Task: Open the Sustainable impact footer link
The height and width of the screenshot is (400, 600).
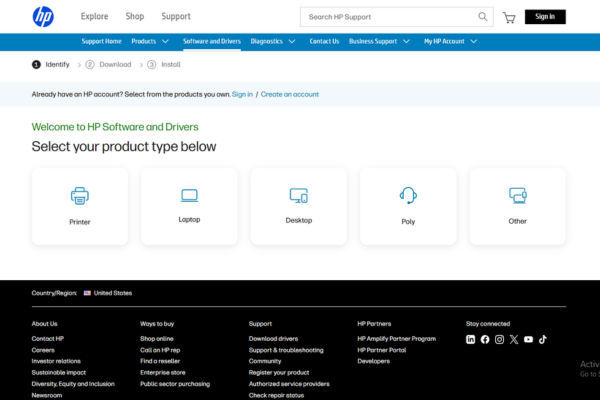Action: (x=59, y=373)
